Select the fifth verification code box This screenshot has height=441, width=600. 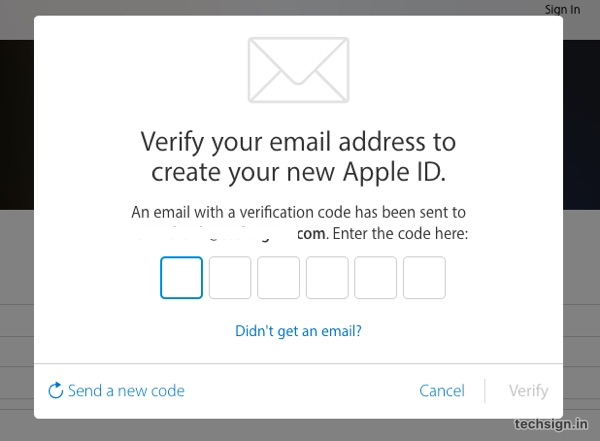point(375,278)
